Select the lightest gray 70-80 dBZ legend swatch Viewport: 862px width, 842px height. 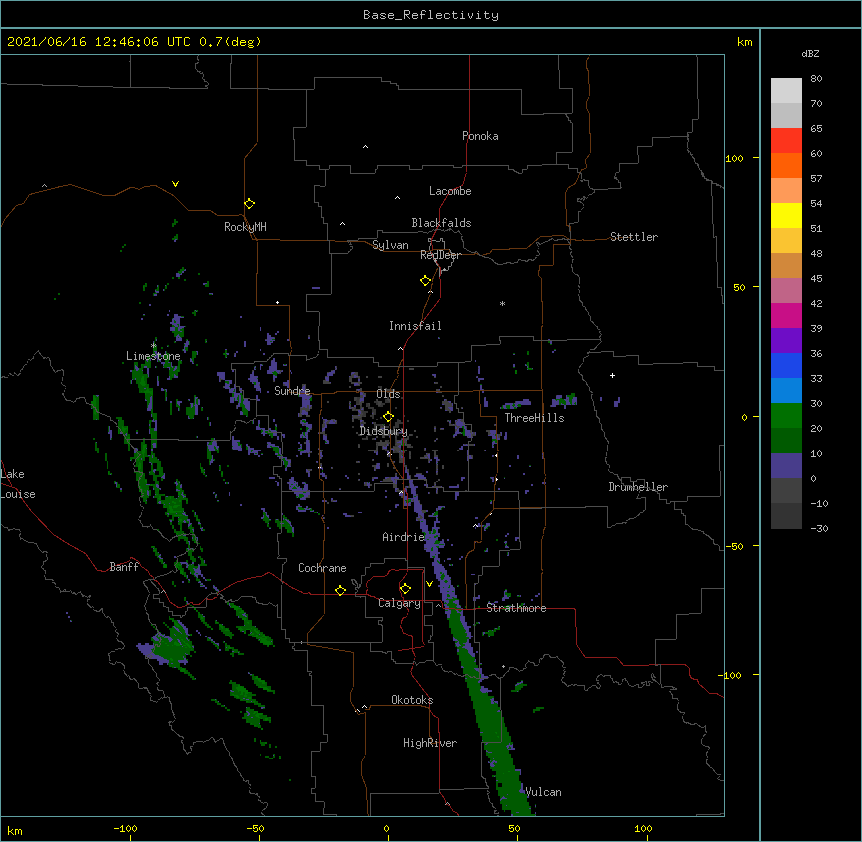click(786, 90)
